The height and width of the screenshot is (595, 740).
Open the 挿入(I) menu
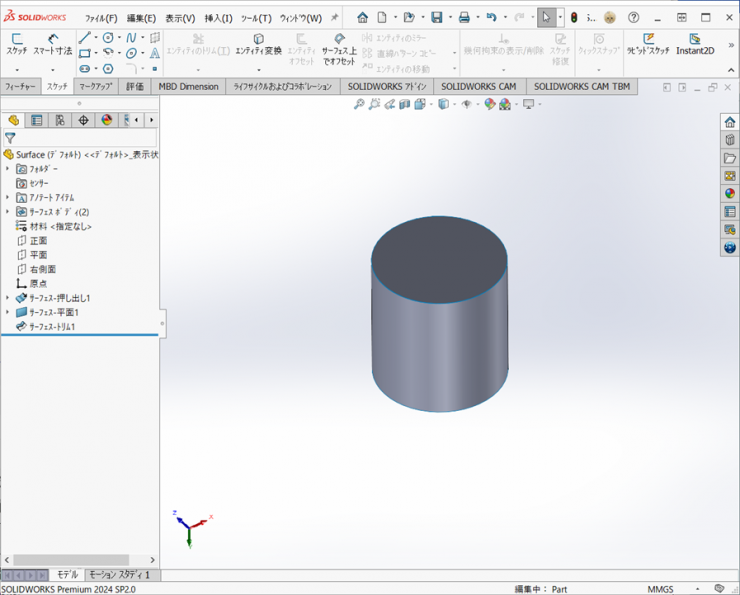[x=218, y=18]
